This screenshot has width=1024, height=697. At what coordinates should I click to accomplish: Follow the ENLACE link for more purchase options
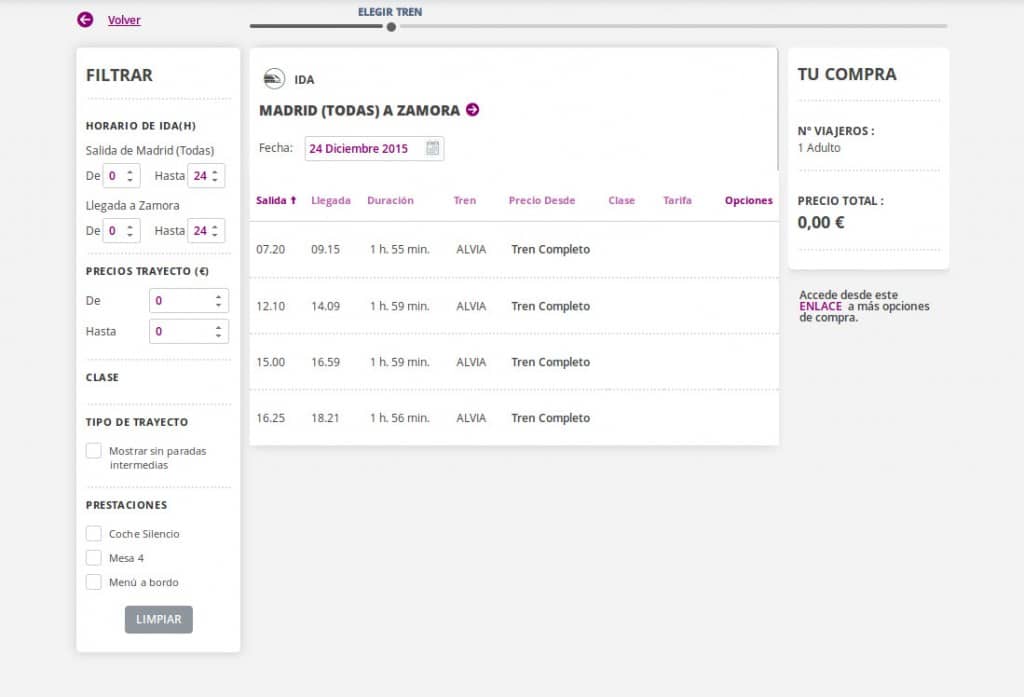(820, 306)
